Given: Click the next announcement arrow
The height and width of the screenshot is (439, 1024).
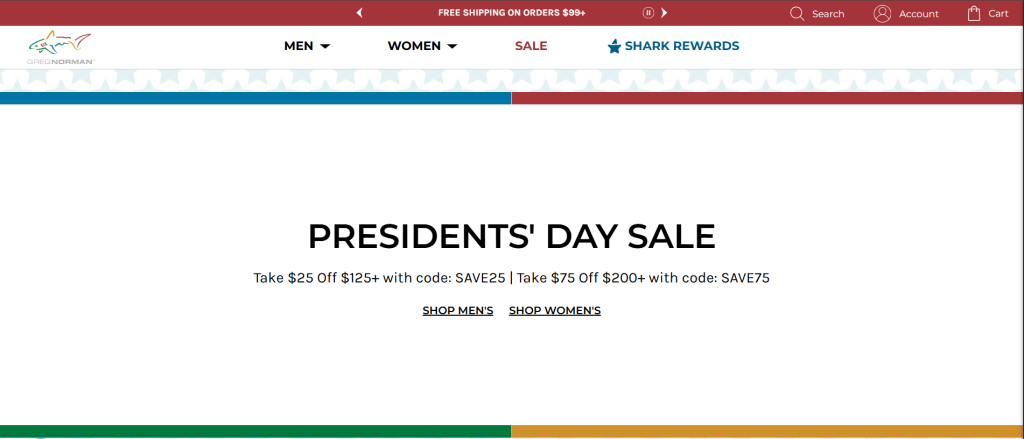Looking at the screenshot, I should [x=664, y=13].
